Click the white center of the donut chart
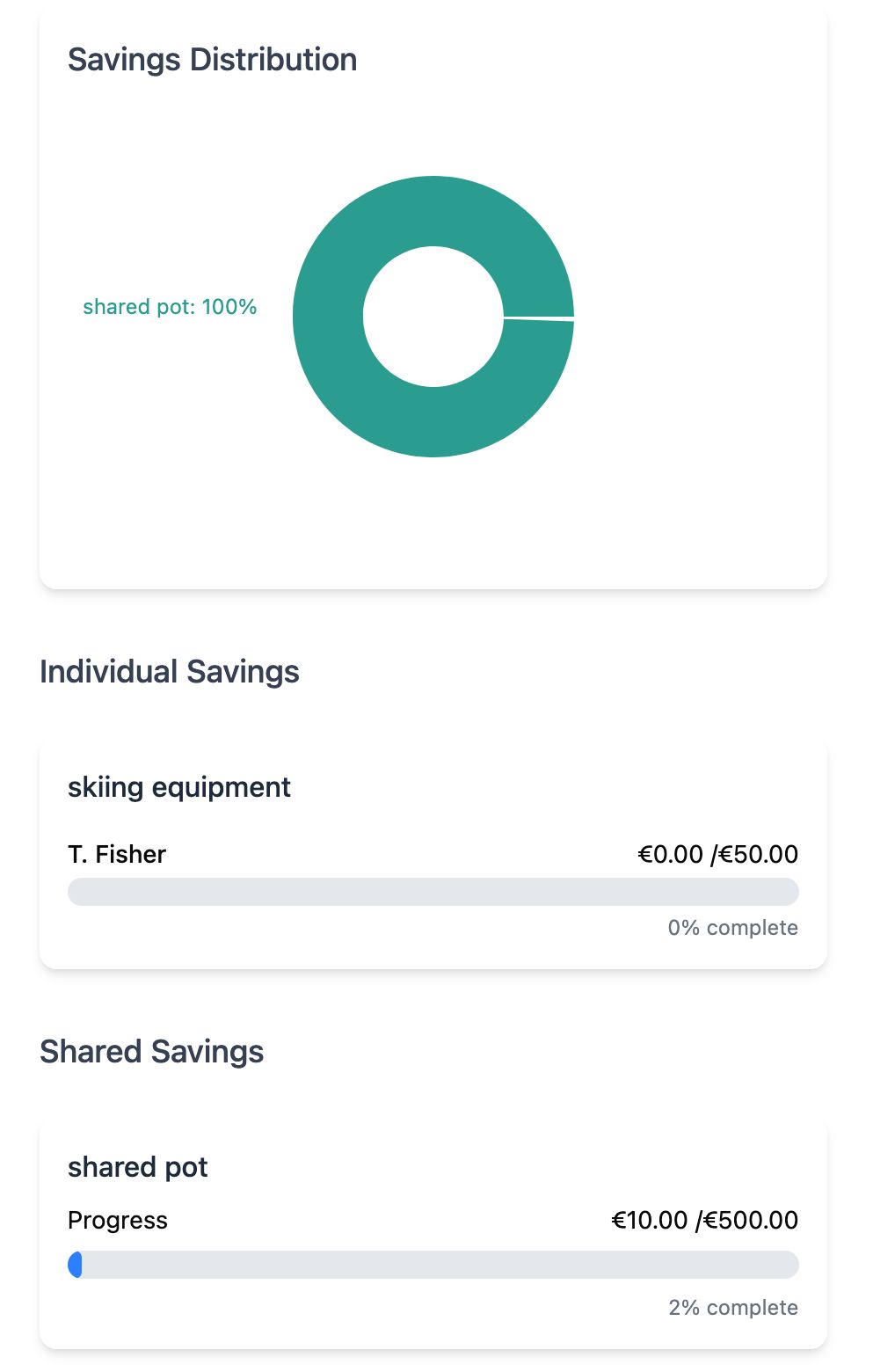The height and width of the screenshot is (1372, 895). [x=433, y=317]
